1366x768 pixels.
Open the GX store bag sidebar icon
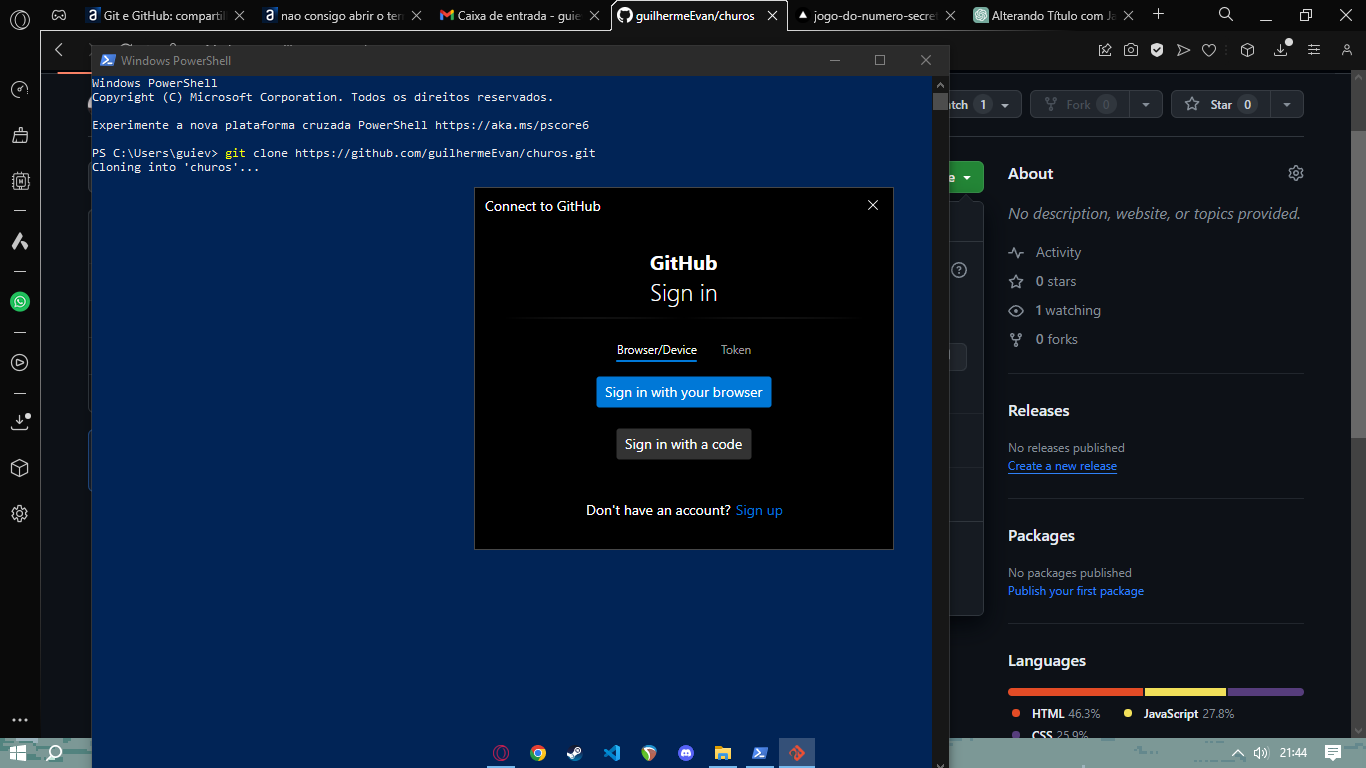[19, 135]
